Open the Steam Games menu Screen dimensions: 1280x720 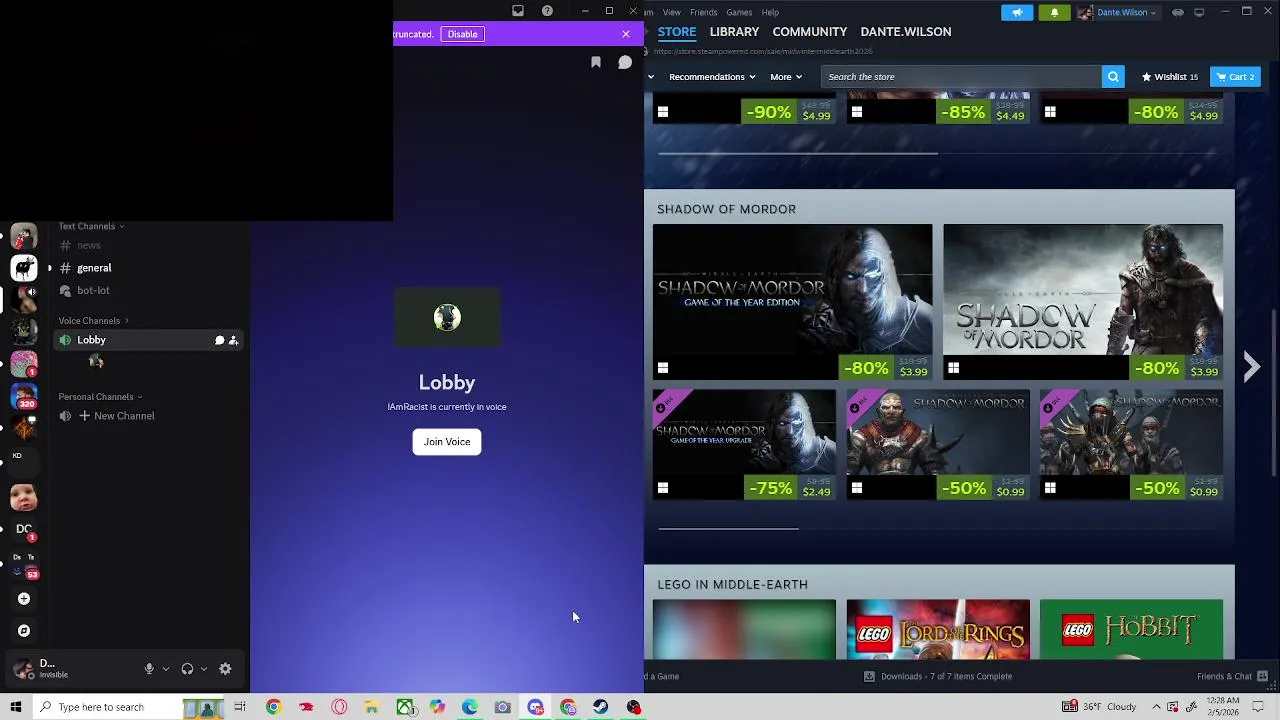pos(739,12)
